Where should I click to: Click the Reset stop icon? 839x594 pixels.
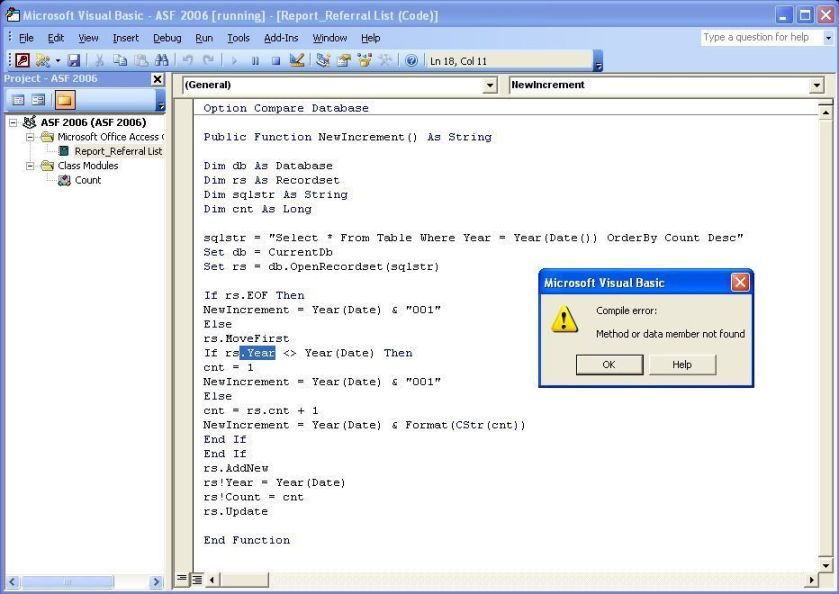tap(276, 60)
